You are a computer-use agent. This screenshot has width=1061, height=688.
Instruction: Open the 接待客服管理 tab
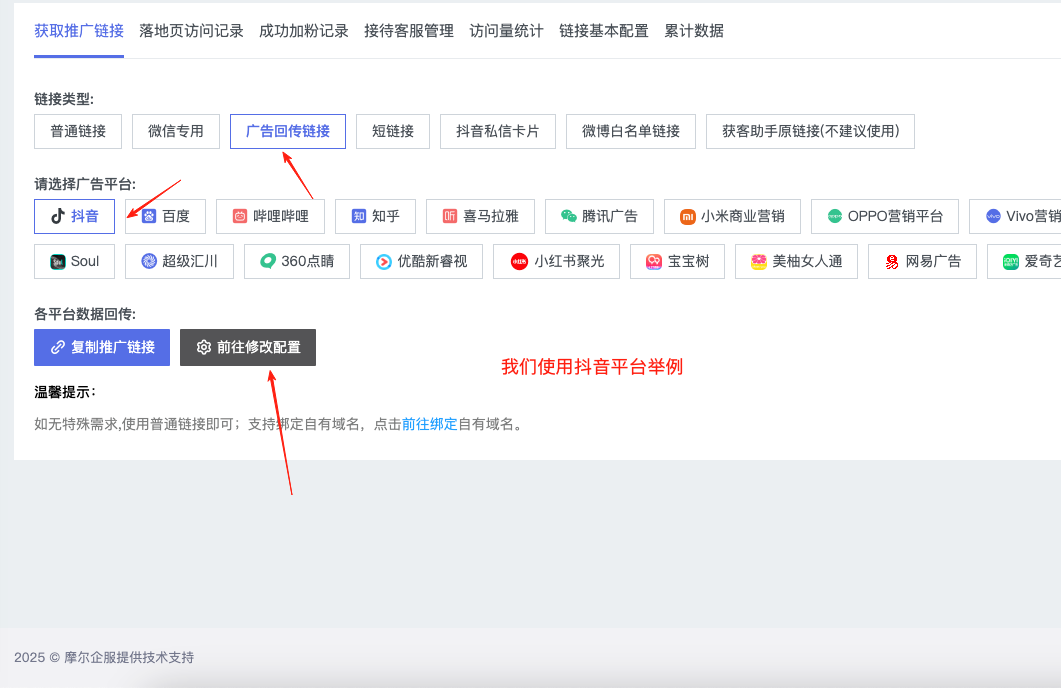pyautogui.click(x=409, y=30)
